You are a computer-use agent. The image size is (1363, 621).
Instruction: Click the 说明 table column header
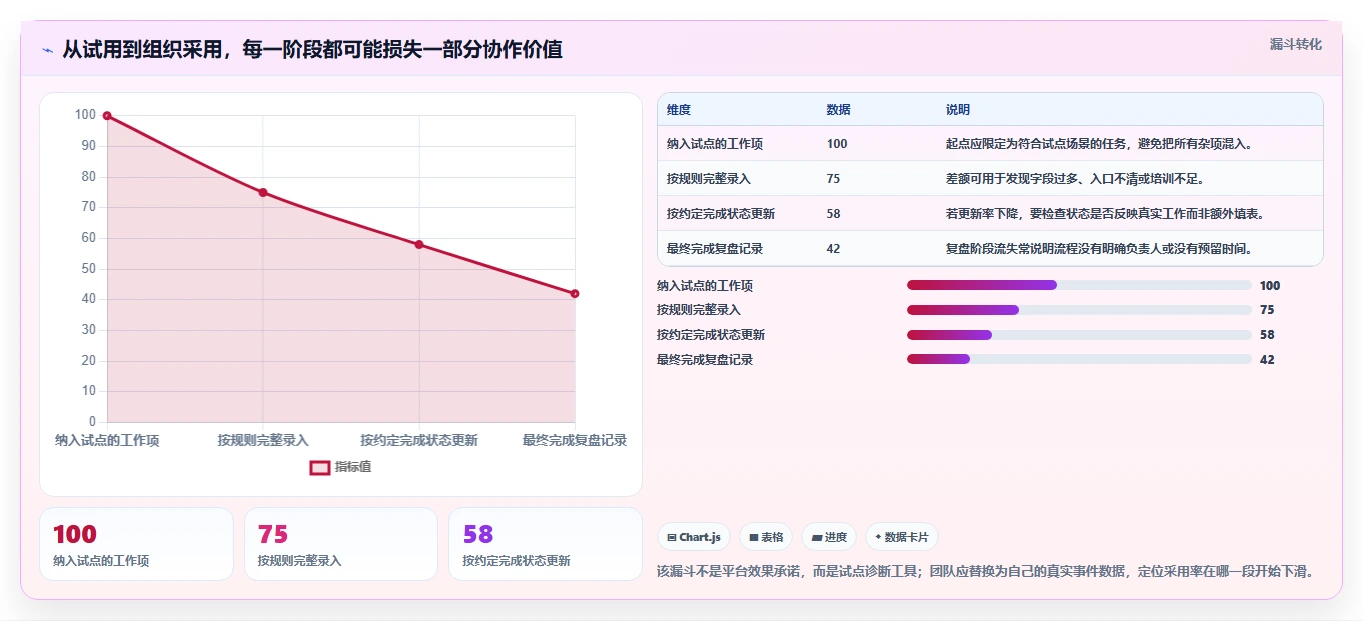click(x=958, y=110)
